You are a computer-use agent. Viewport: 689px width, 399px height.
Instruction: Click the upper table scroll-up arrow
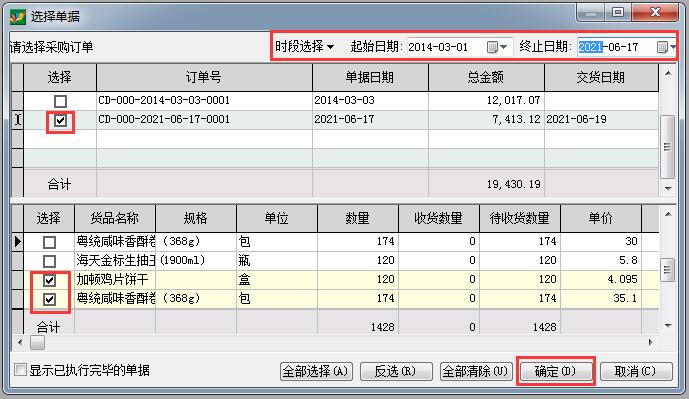tap(668, 74)
